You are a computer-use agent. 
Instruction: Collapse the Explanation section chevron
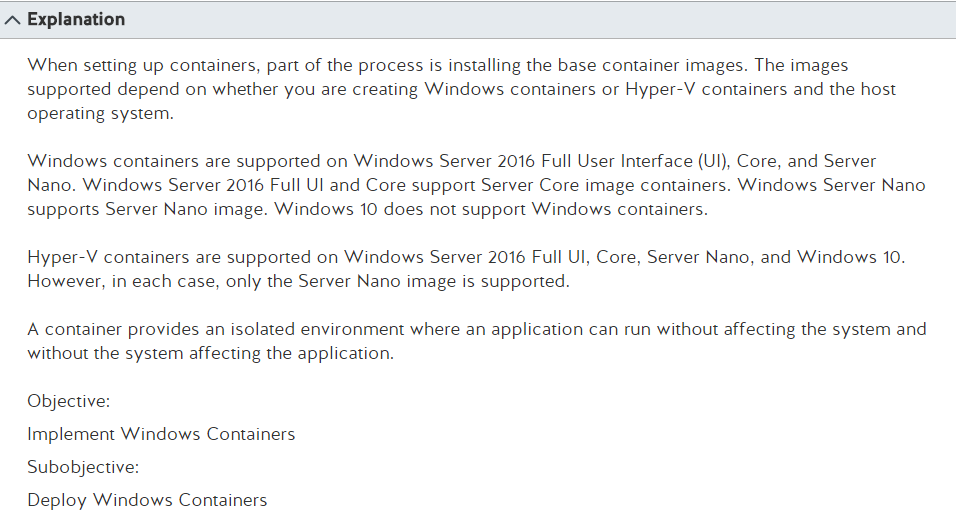pos(12,20)
